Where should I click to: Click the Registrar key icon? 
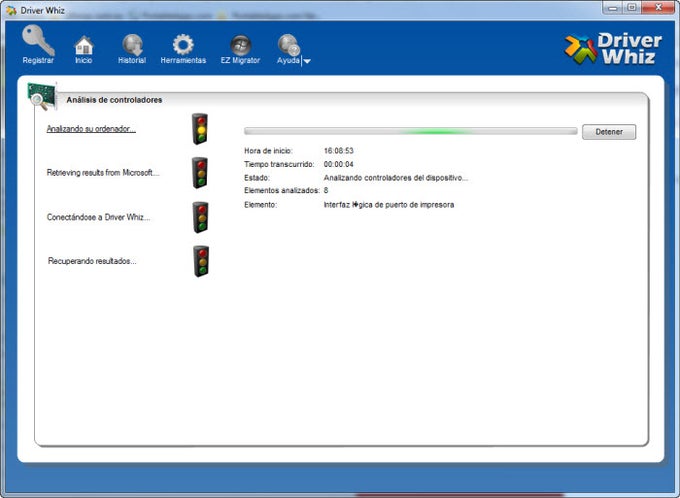38,40
